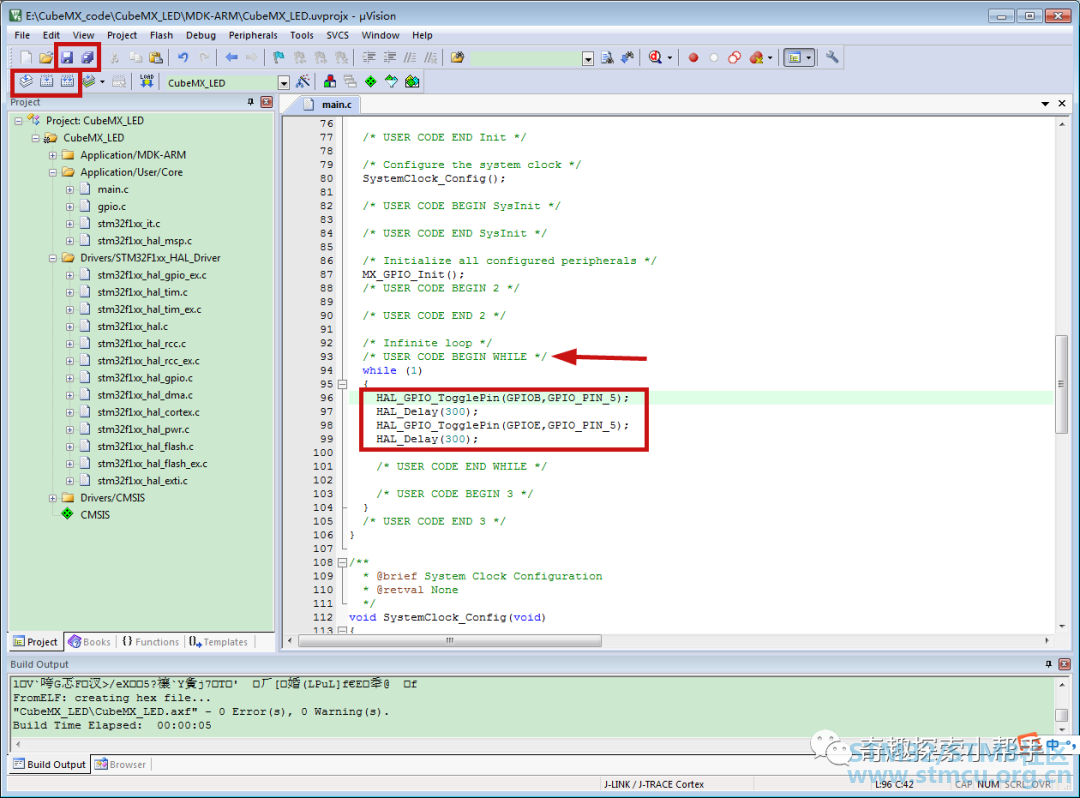
Task: Click the Save All icon
Action: (x=87, y=58)
